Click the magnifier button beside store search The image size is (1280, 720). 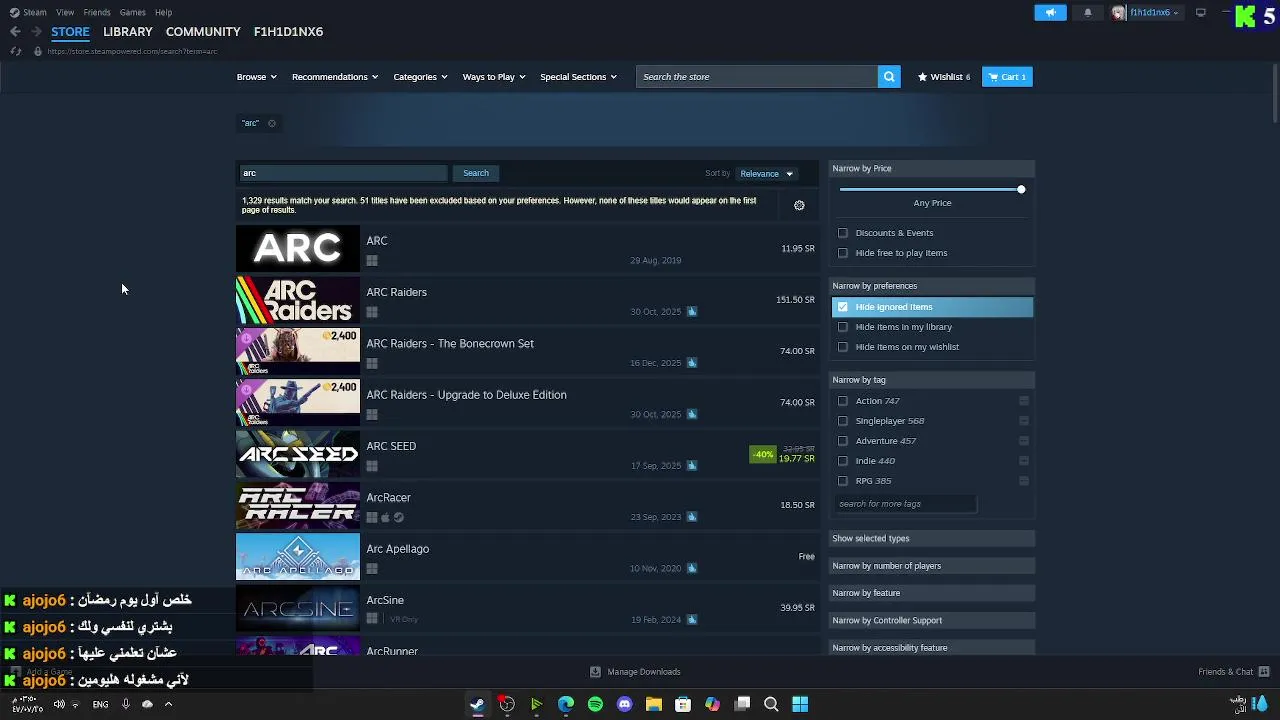click(x=888, y=77)
